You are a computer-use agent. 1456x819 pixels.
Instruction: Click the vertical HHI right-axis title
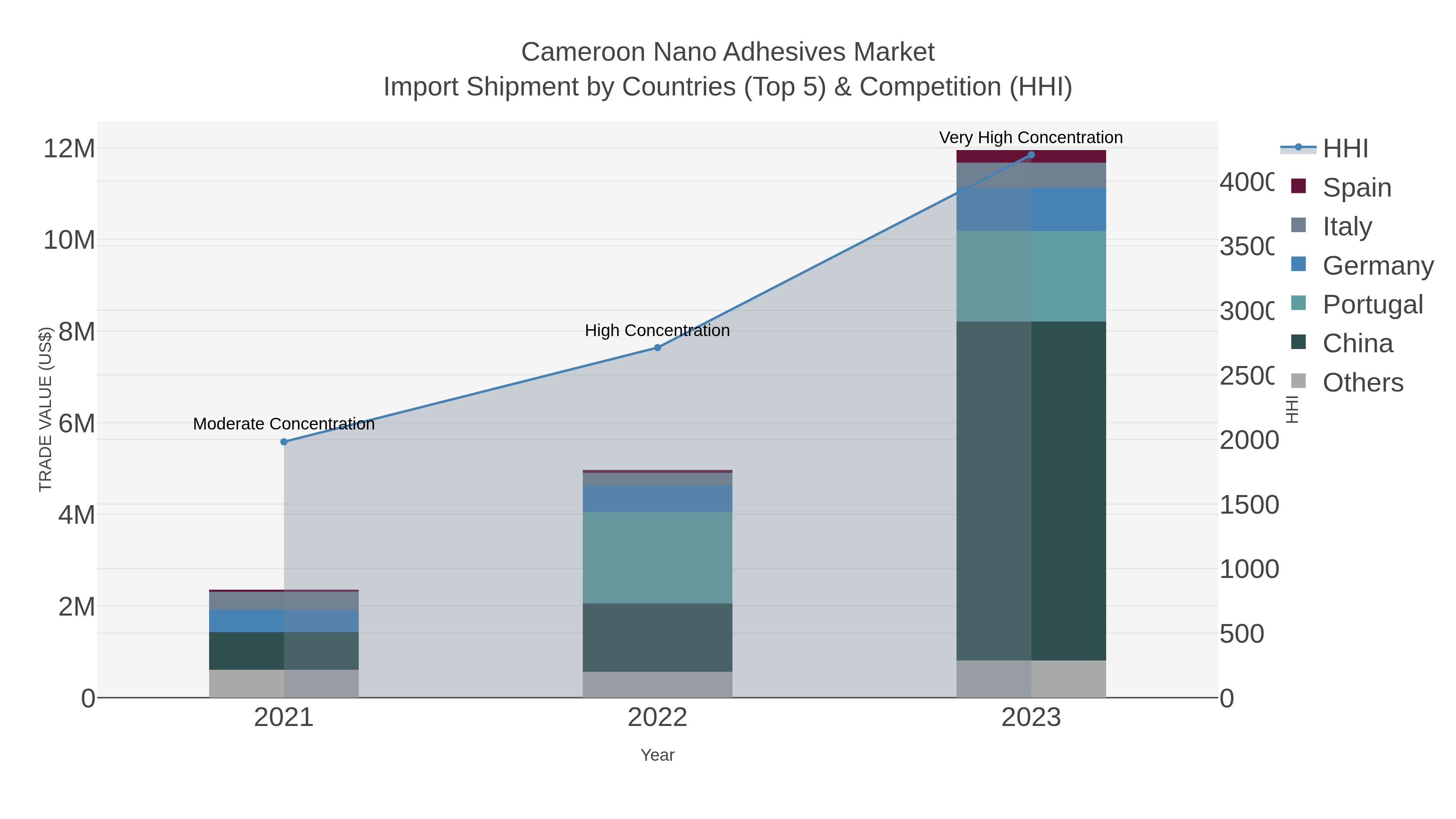[x=1292, y=409]
